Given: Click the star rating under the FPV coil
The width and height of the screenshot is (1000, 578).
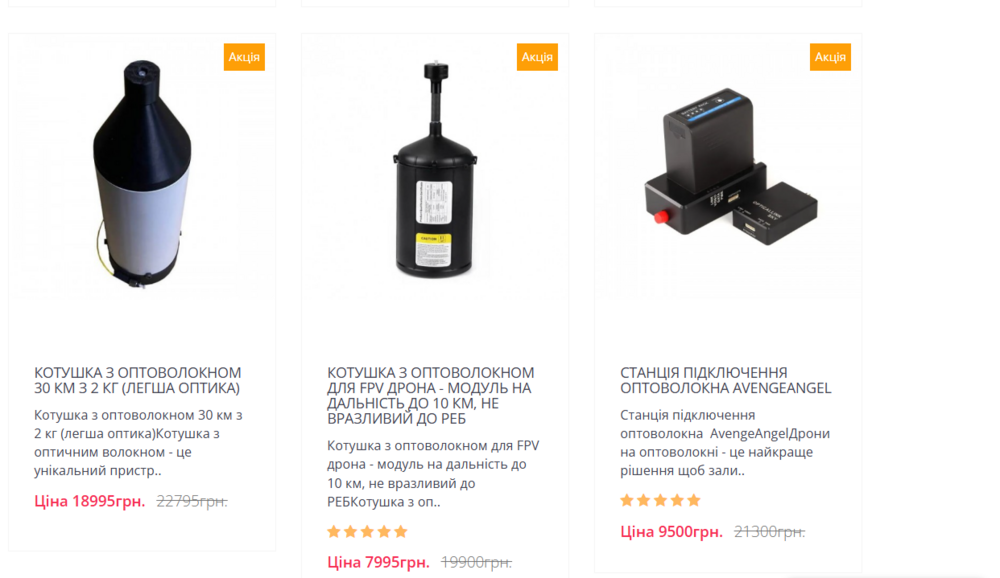Looking at the screenshot, I should tap(367, 531).
